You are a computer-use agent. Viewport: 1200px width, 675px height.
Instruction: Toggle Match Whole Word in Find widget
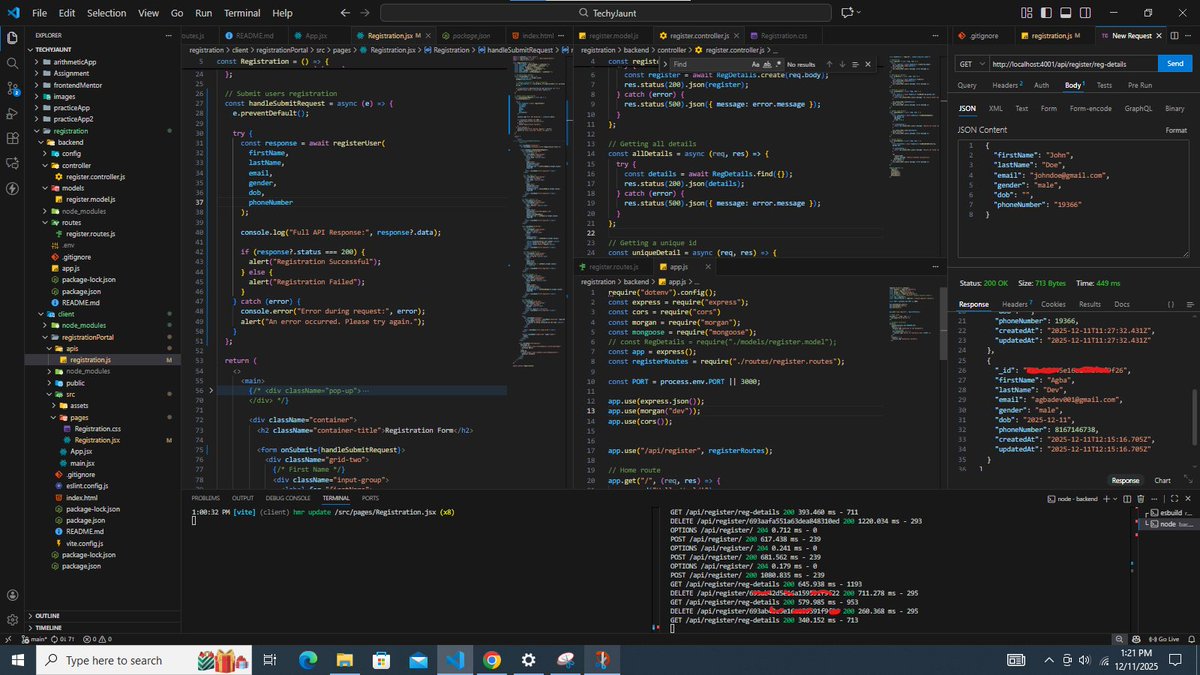click(767, 64)
